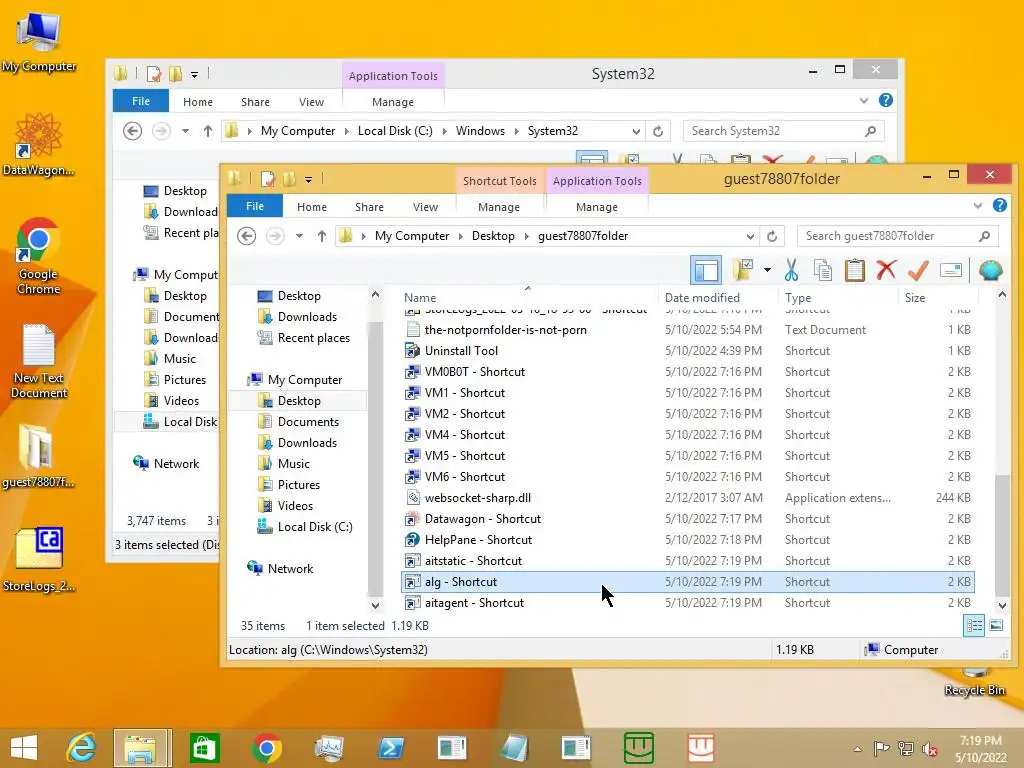
Task: Open System32 address bar history dropdown
Action: 635,132
